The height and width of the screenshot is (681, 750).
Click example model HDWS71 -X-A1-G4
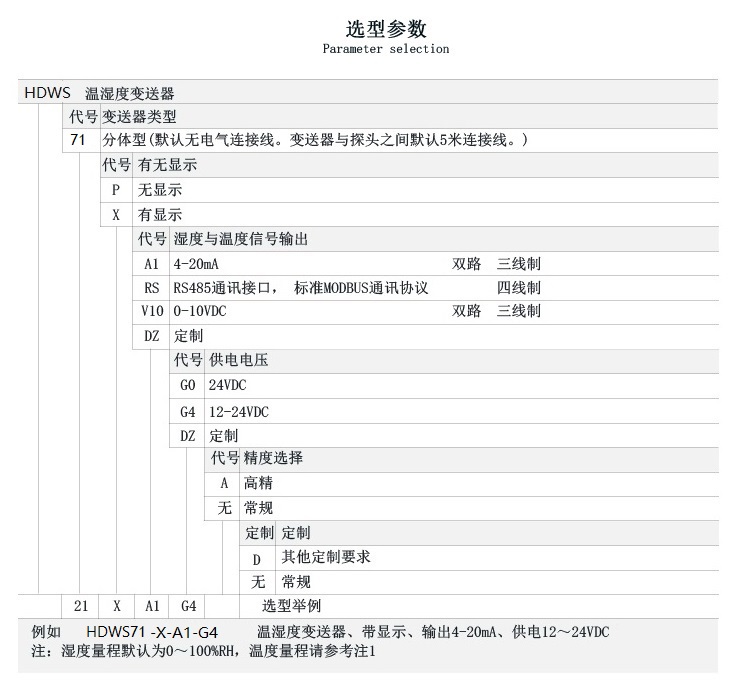[152, 632]
